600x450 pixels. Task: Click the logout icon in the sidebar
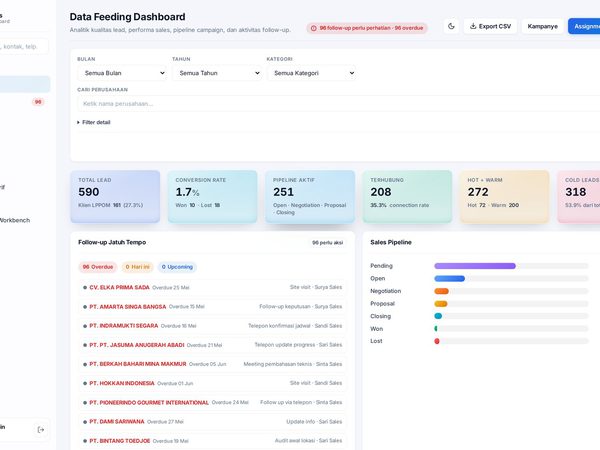coord(41,430)
